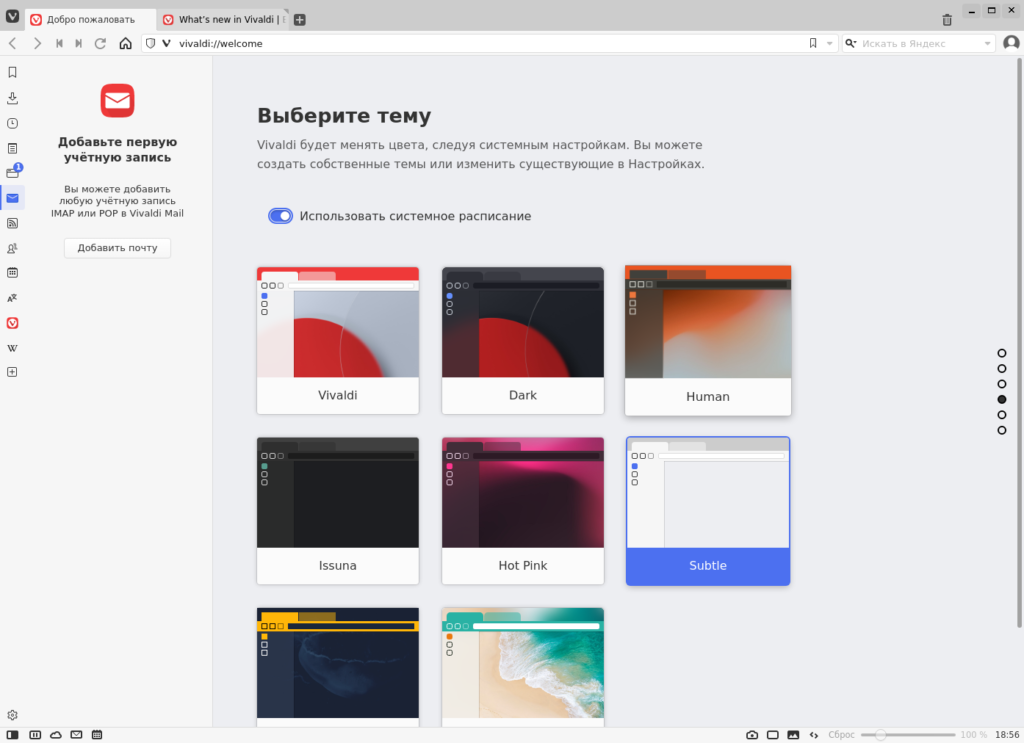This screenshot has height=743, width=1024.
Task: Open settings gear in sidebar
Action: coord(12,715)
